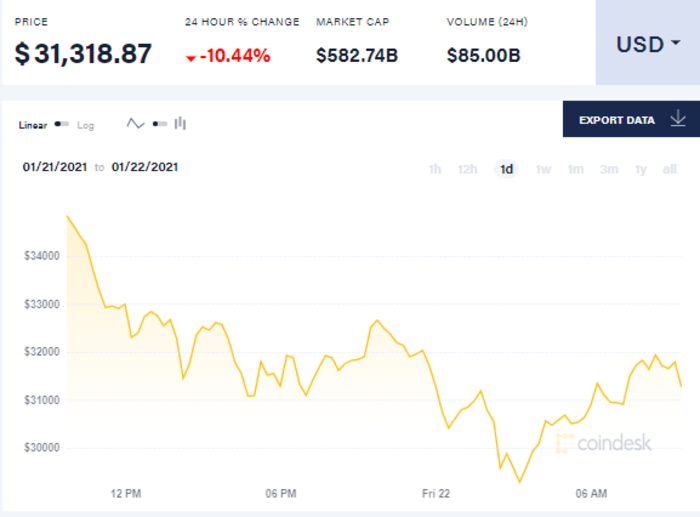Click the download arrow icon
Screen dimensions: 700x517
tap(677, 120)
